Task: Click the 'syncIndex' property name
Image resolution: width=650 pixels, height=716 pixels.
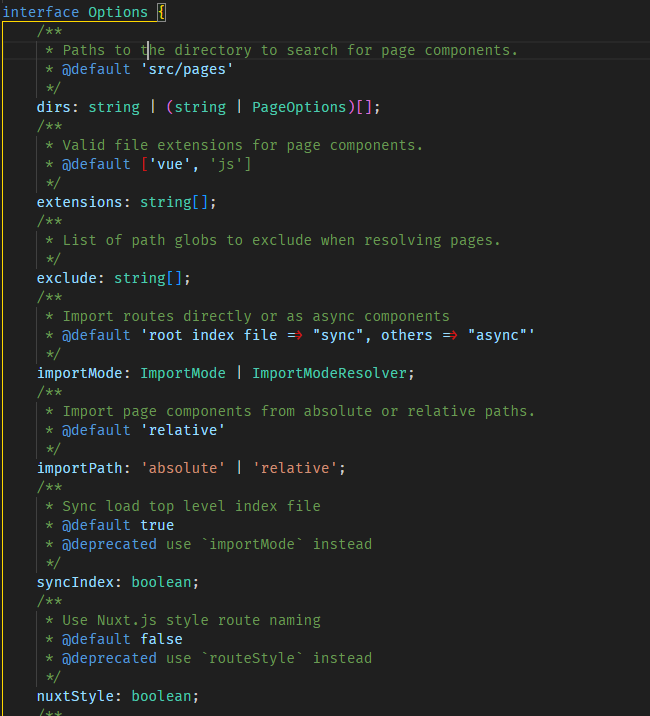Action: point(75,582)
